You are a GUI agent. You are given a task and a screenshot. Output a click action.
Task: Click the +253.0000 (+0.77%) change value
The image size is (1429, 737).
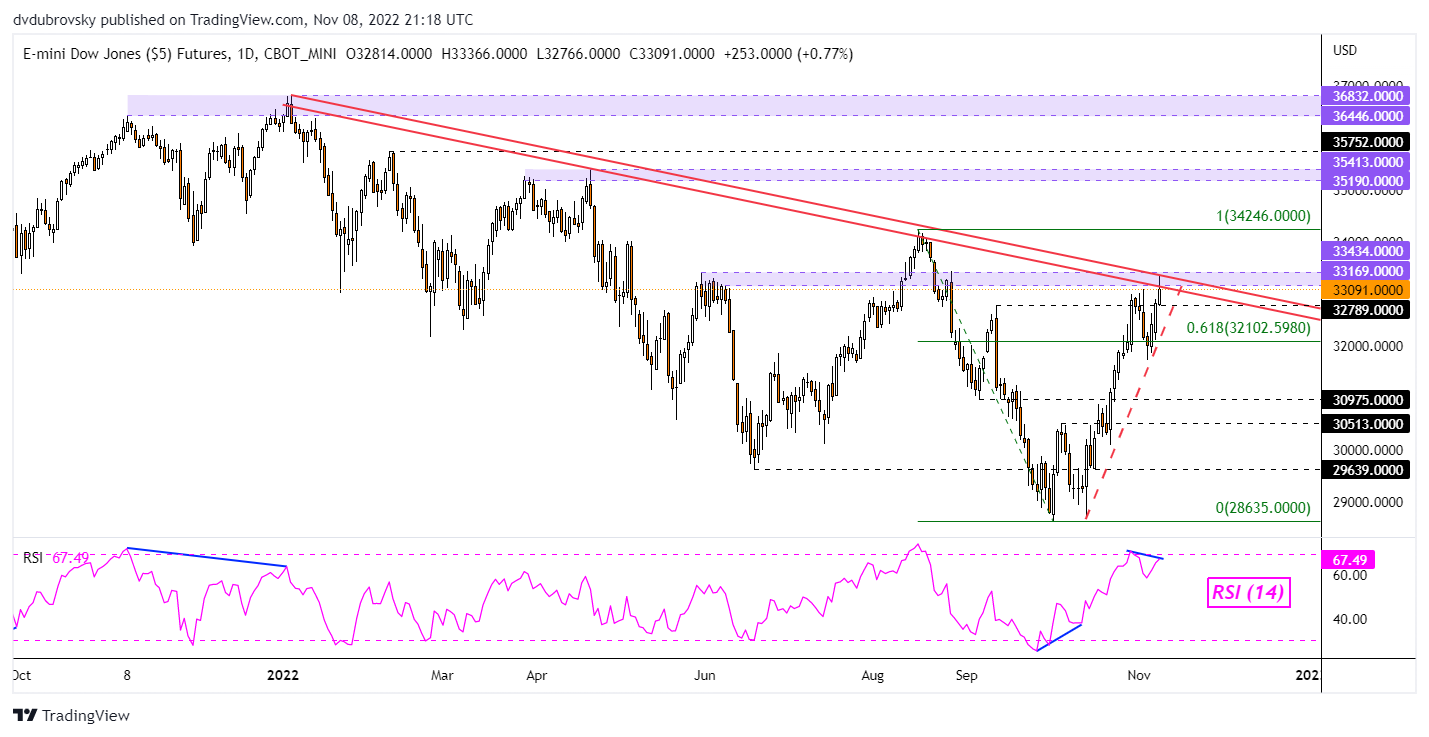788,54
